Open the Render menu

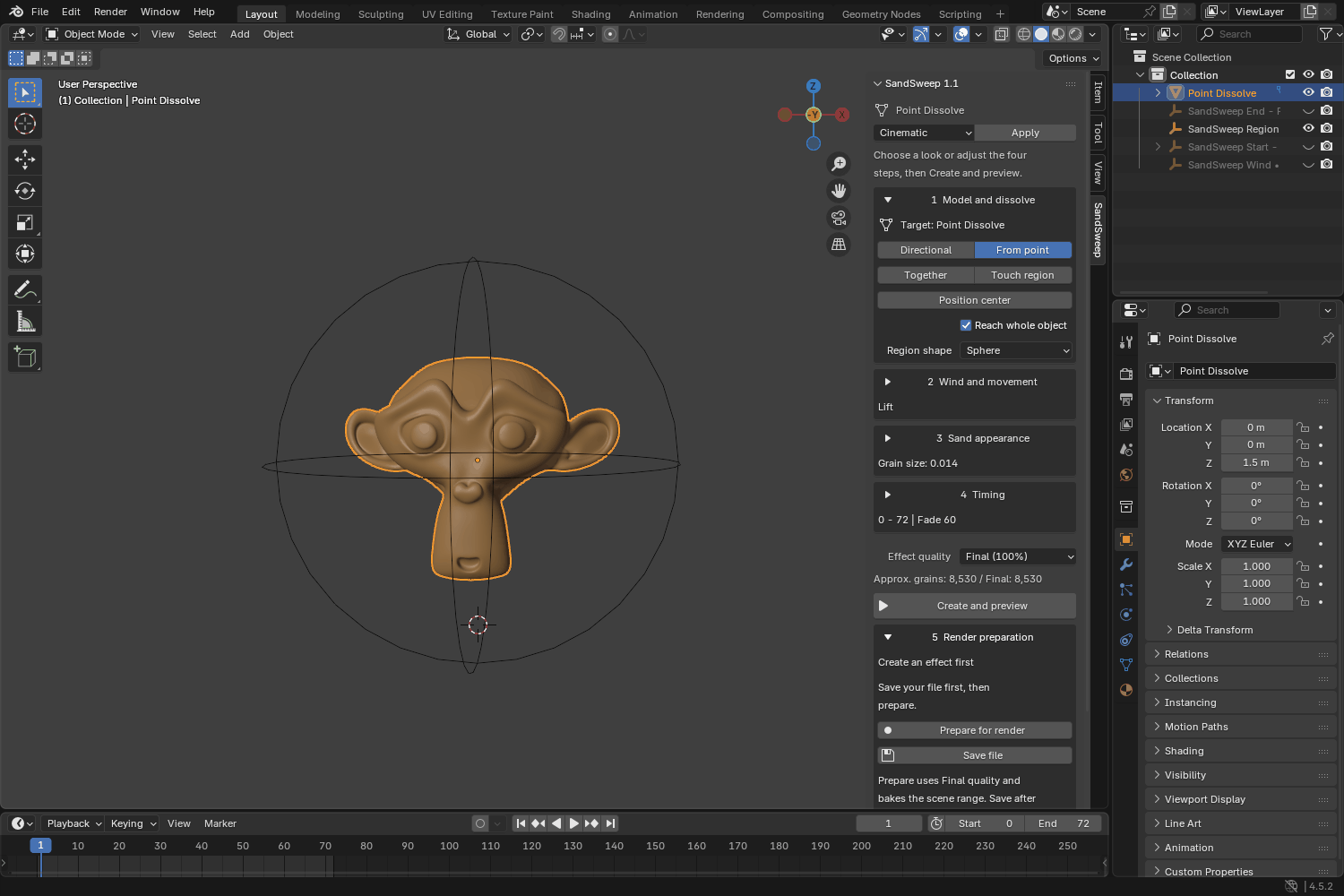click(110, 12)
